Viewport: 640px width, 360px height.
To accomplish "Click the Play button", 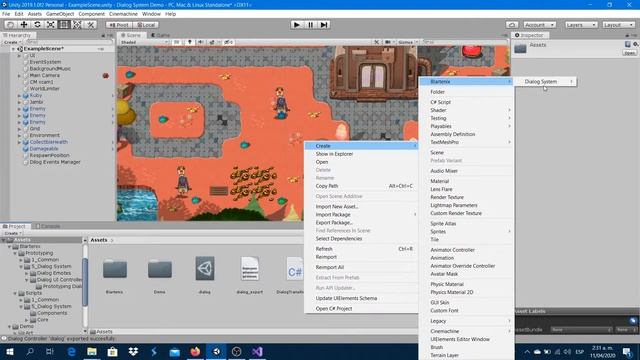I will click(x=297, y=25).
